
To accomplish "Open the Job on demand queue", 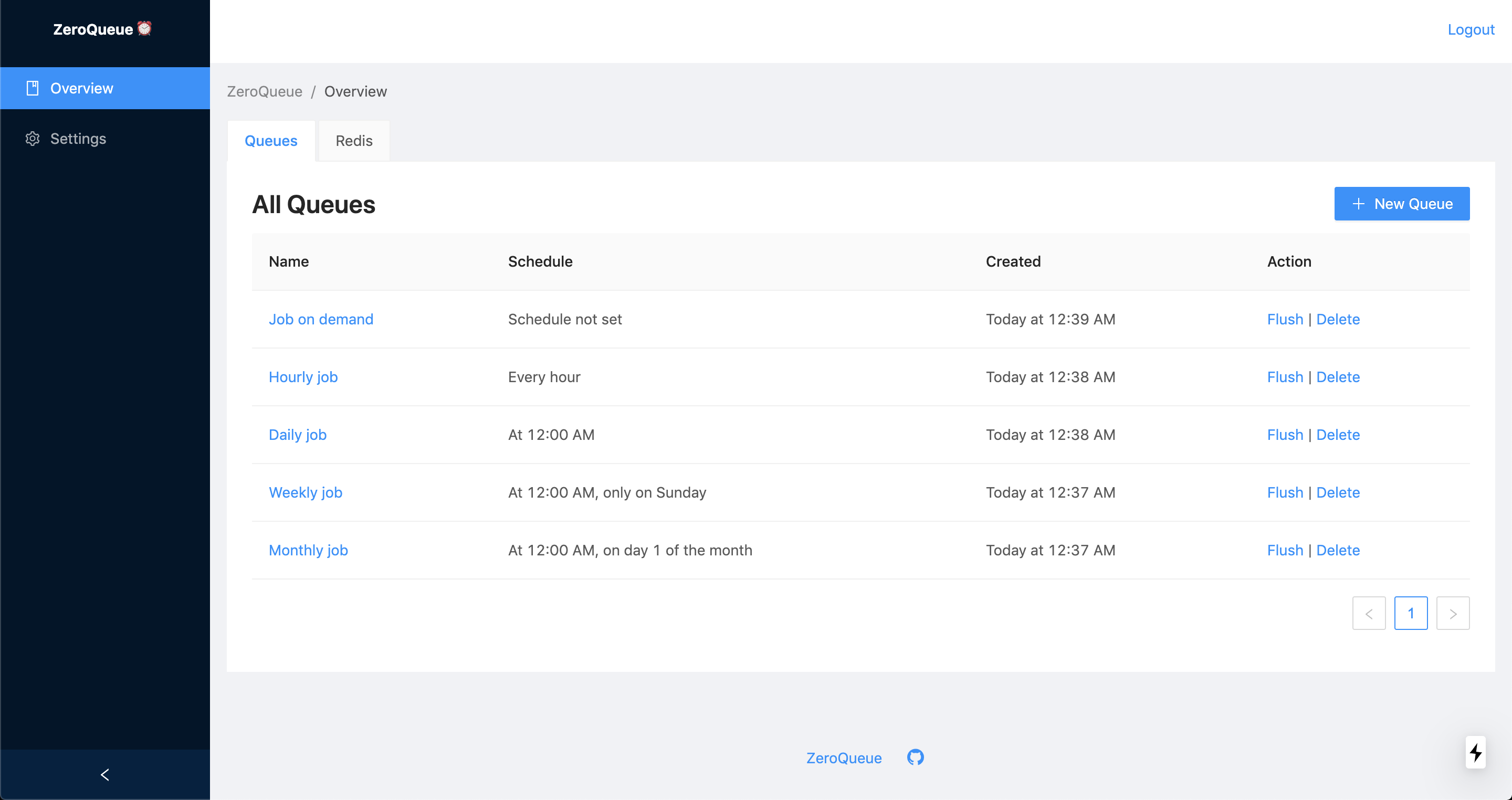I will pos(320,319).
